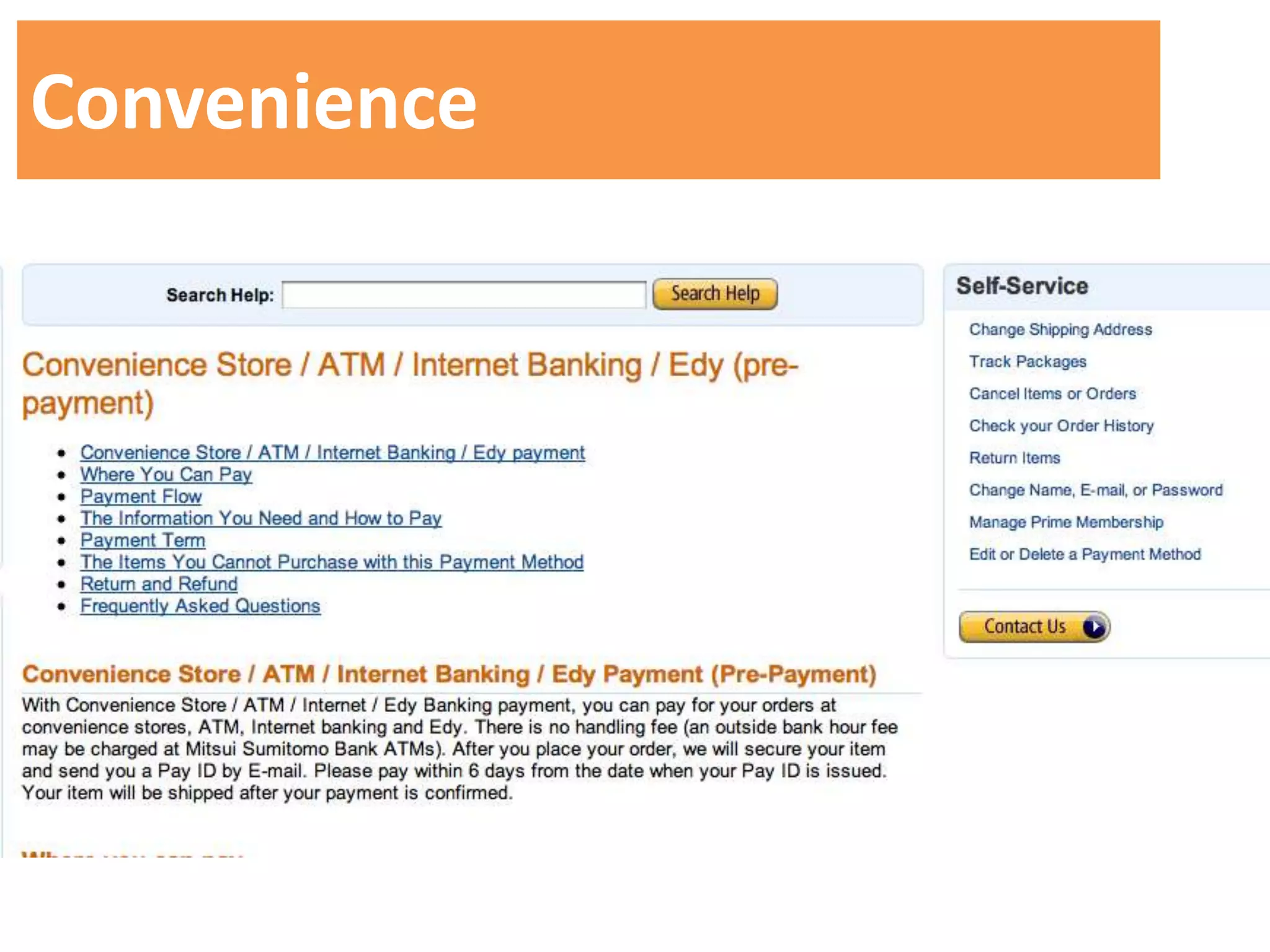Open the Return and Refund link
Viewport: 1270px width, 952px height.
159,584
